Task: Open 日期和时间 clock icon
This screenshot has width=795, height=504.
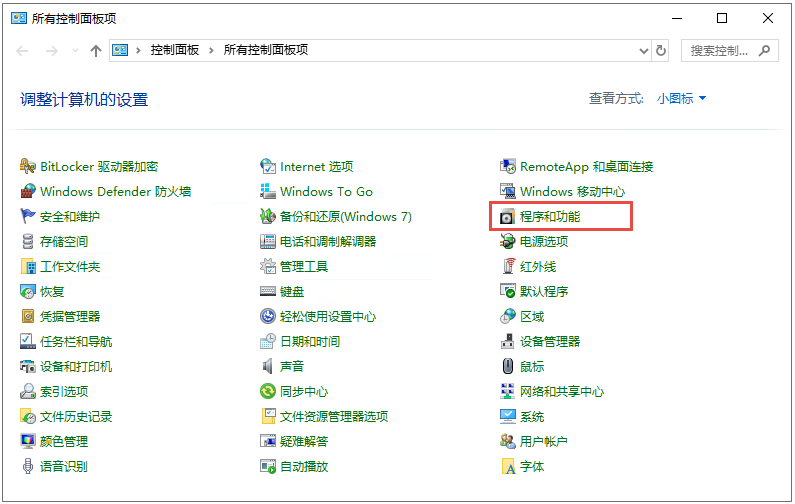Action: tap(268, 341)
